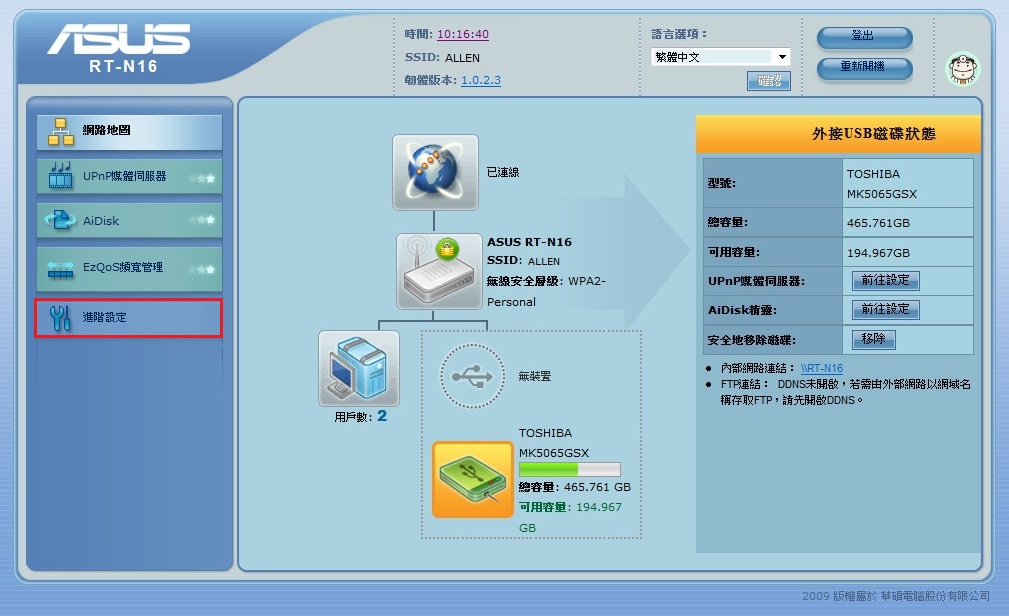Click the EzQoS bandwidth icon

coord(60,269)
